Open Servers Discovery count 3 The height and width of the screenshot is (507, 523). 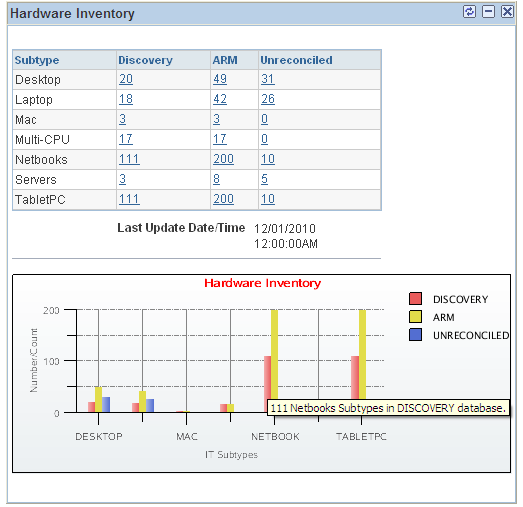pyautogui.click(x=122, y=179)
